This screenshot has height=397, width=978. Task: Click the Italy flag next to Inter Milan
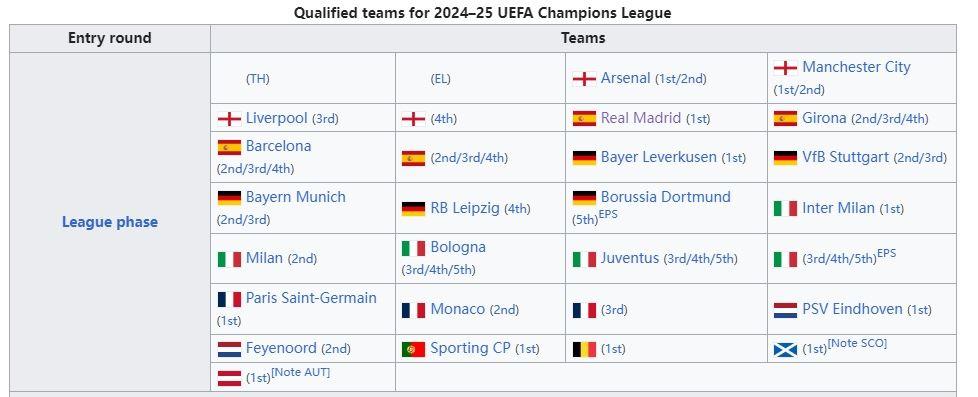785,208
